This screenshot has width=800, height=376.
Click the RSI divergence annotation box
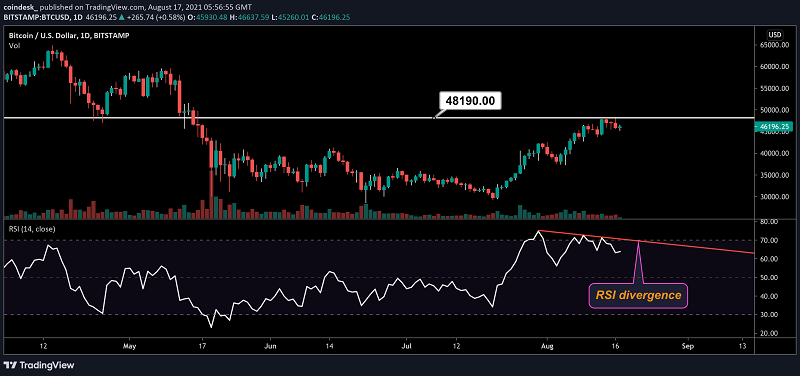click(639, 295)
